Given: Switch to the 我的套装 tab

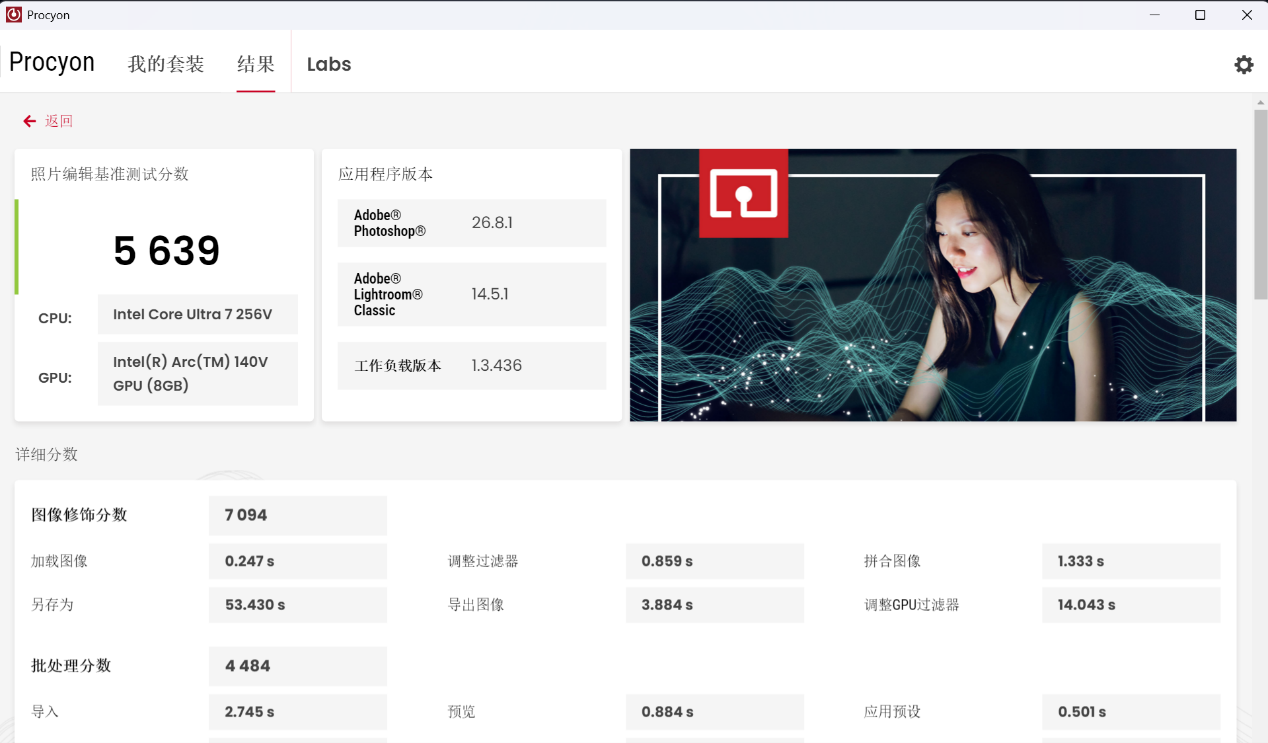Looking at the screenshot, I should click(166, 62).
